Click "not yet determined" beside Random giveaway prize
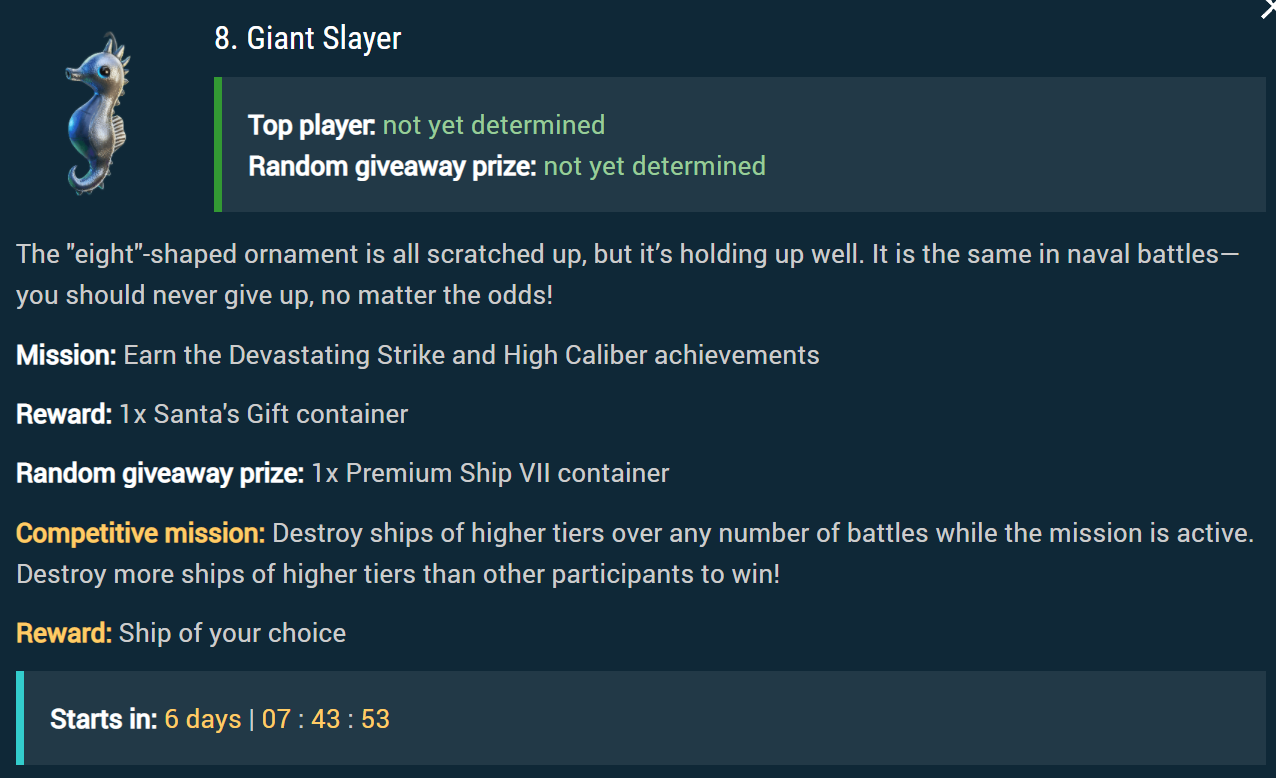 (654, 166)
